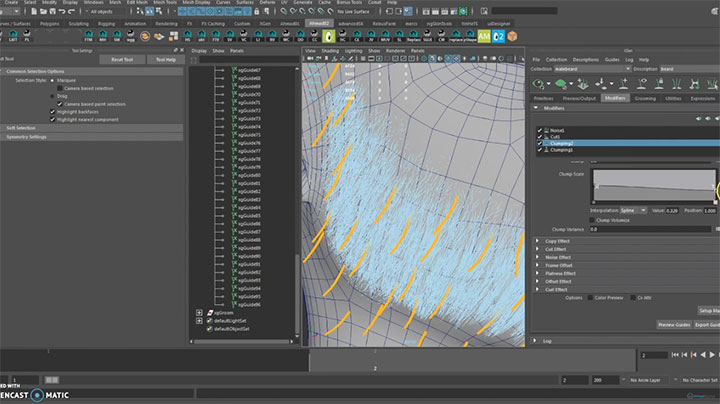Enable the Clump Volumize checkbox
720x404 pixels.
(x=592, y=220)
